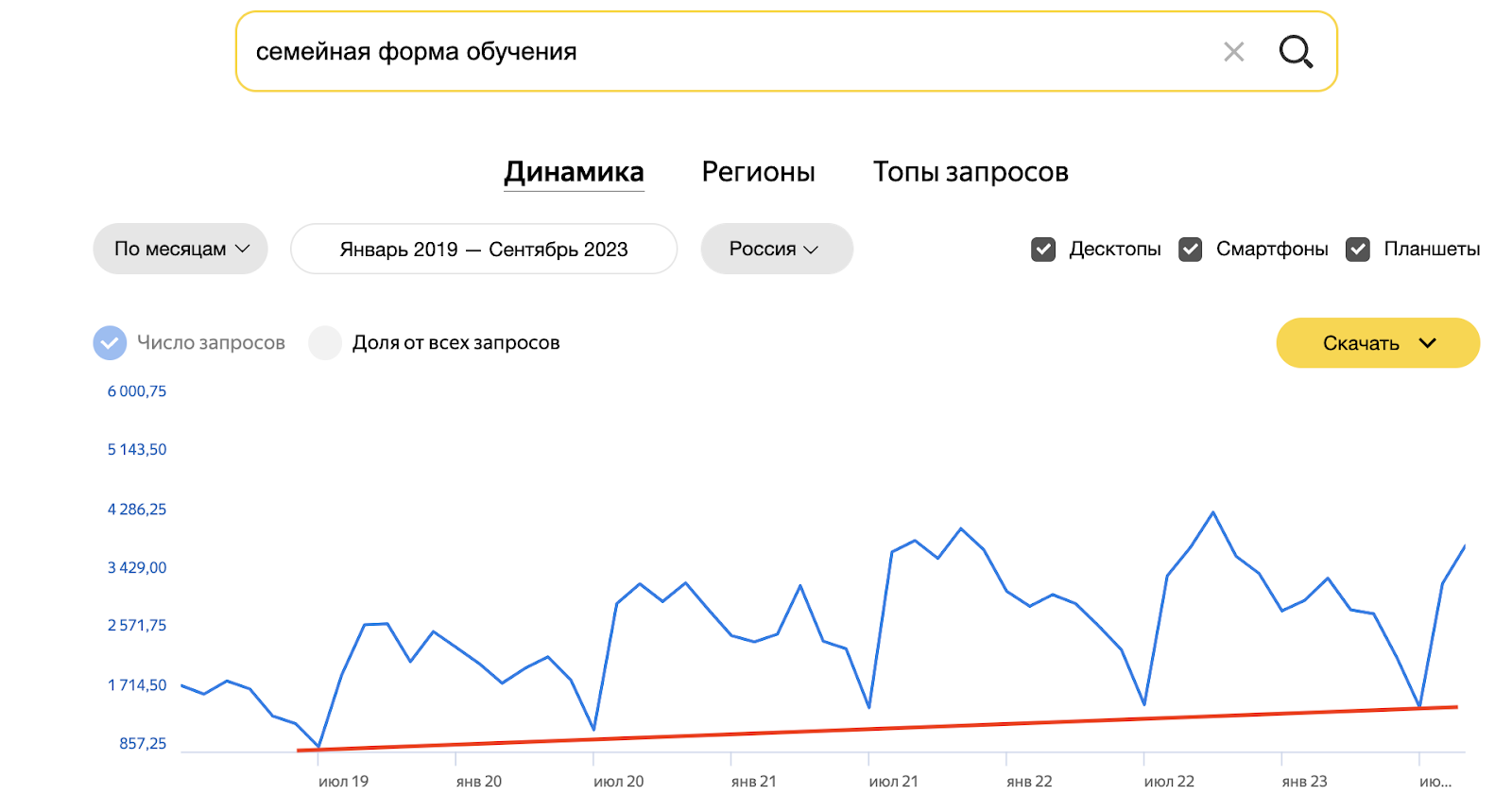
Task: Click the 3 429,00 axis value
Action: click(137, 568)
